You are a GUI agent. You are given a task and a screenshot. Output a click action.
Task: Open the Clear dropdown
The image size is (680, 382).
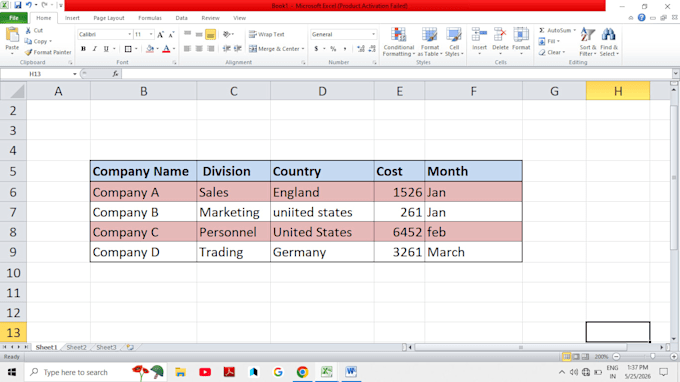552,52
